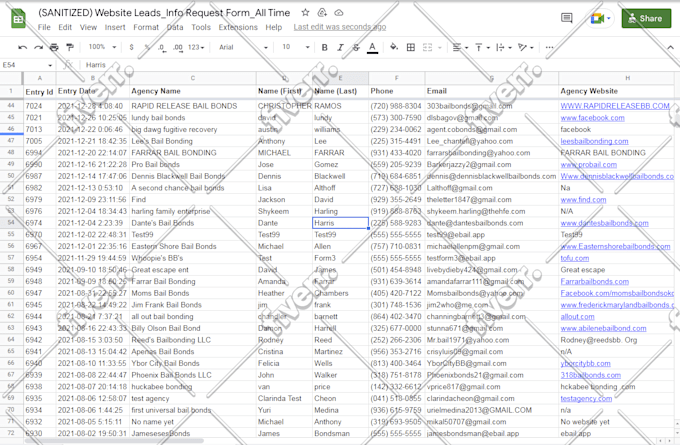
Task: Select phone cell (813) 400-3464
Action: pyautogui.click(x=396, y=363)
